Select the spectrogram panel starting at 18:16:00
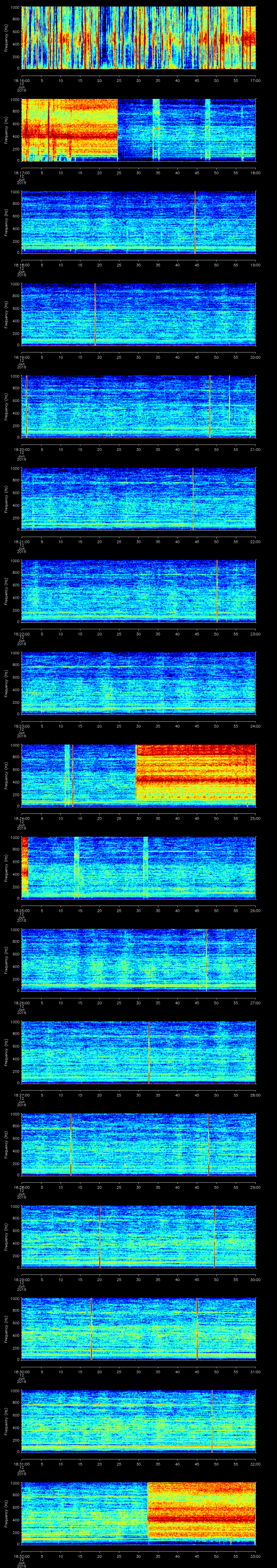 [x=139, y=38]
